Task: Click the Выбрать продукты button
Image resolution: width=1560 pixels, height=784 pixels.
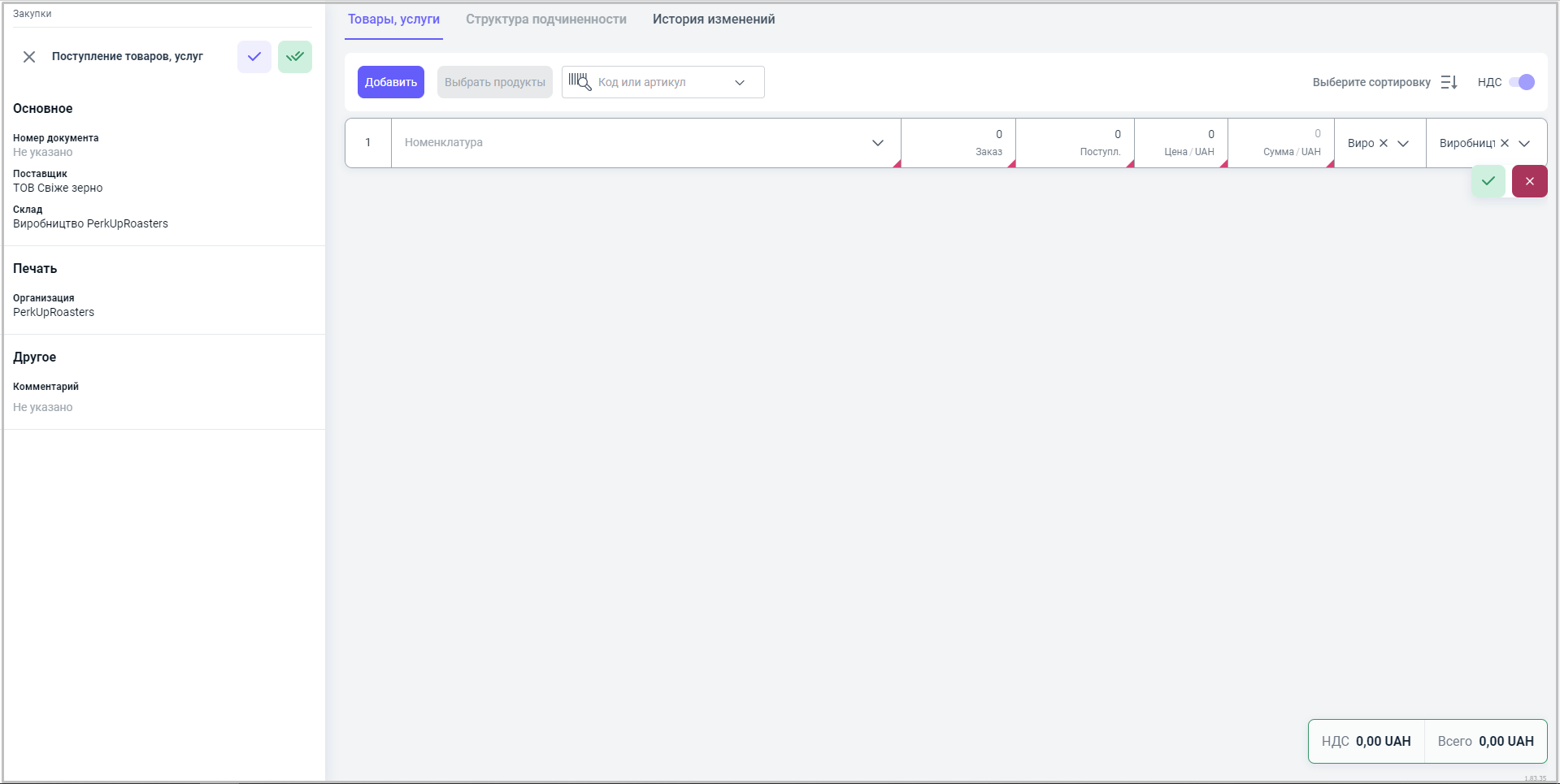Action: [494, 82]
